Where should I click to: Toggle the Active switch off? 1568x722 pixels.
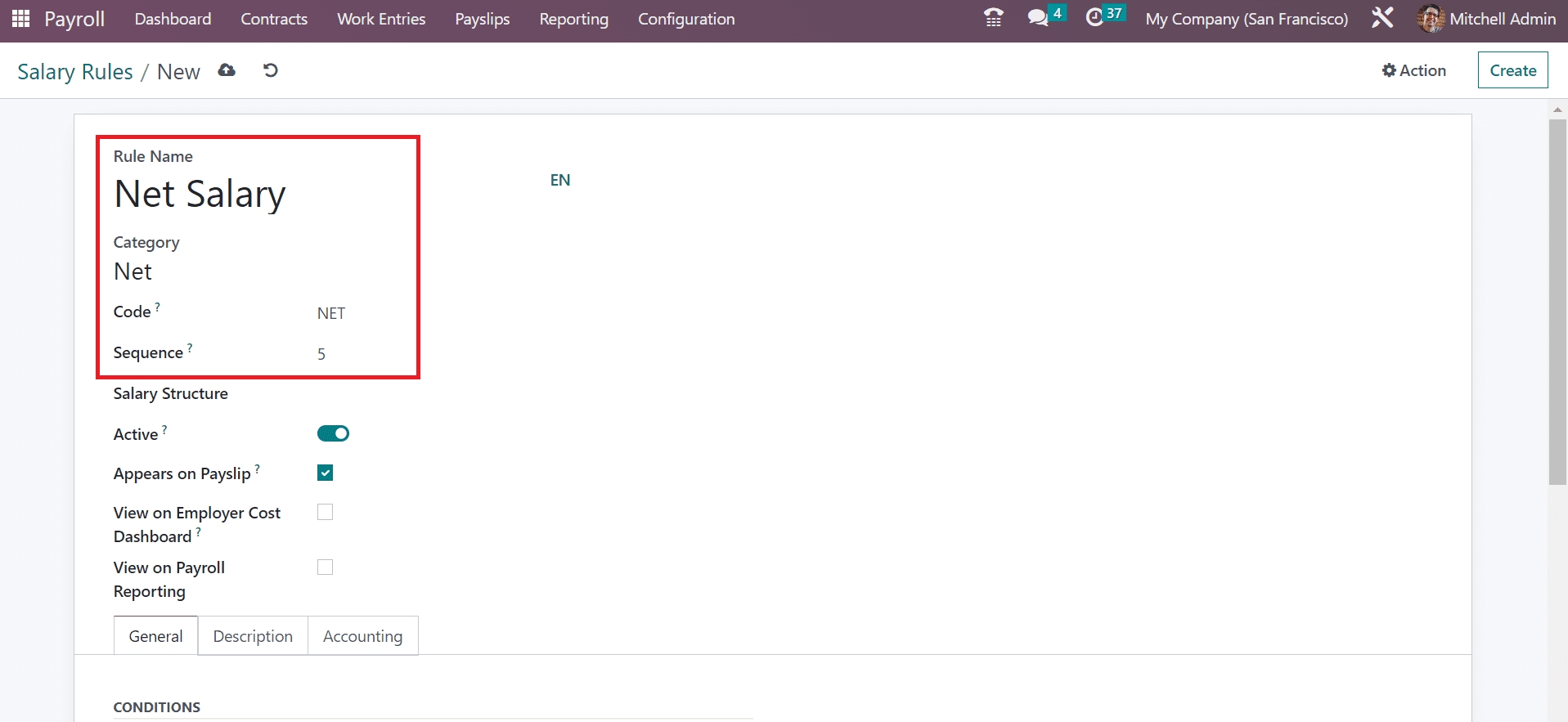click(333, 433)
